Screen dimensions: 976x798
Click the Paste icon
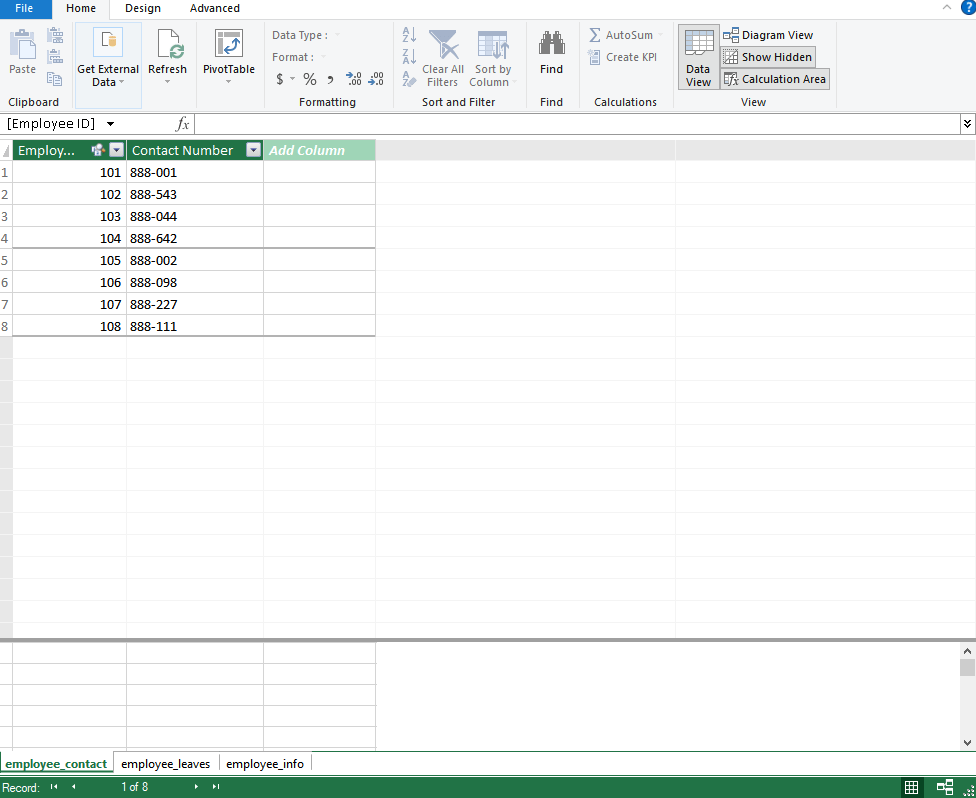(22, 50)
